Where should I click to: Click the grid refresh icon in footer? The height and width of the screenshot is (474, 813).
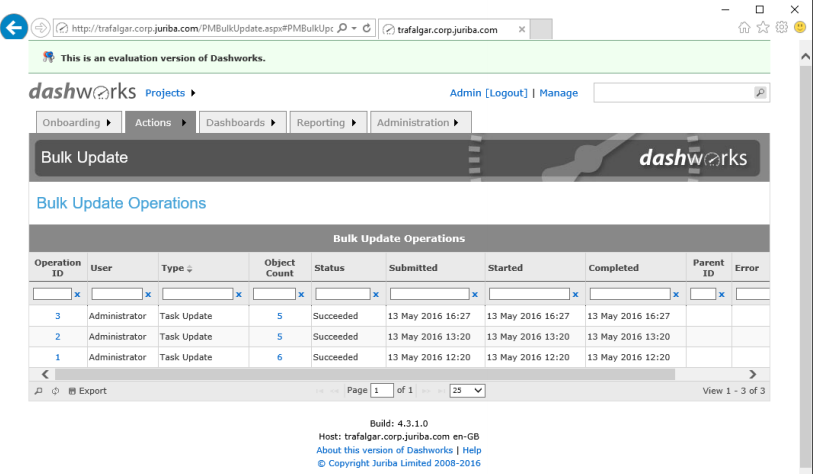click(55, 391)
